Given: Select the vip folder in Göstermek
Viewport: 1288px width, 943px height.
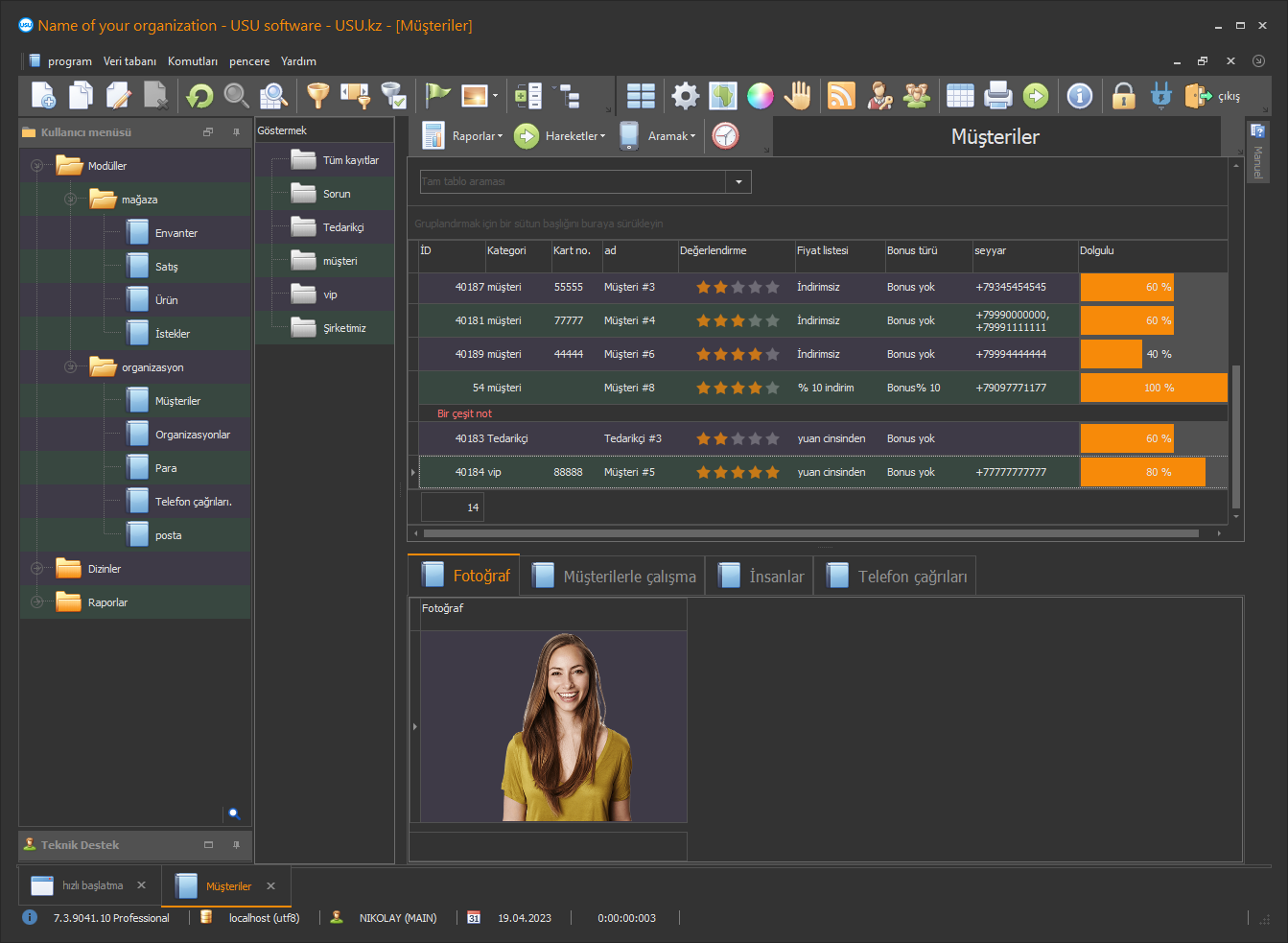Looking at the screenshot, I should point(329,295).
